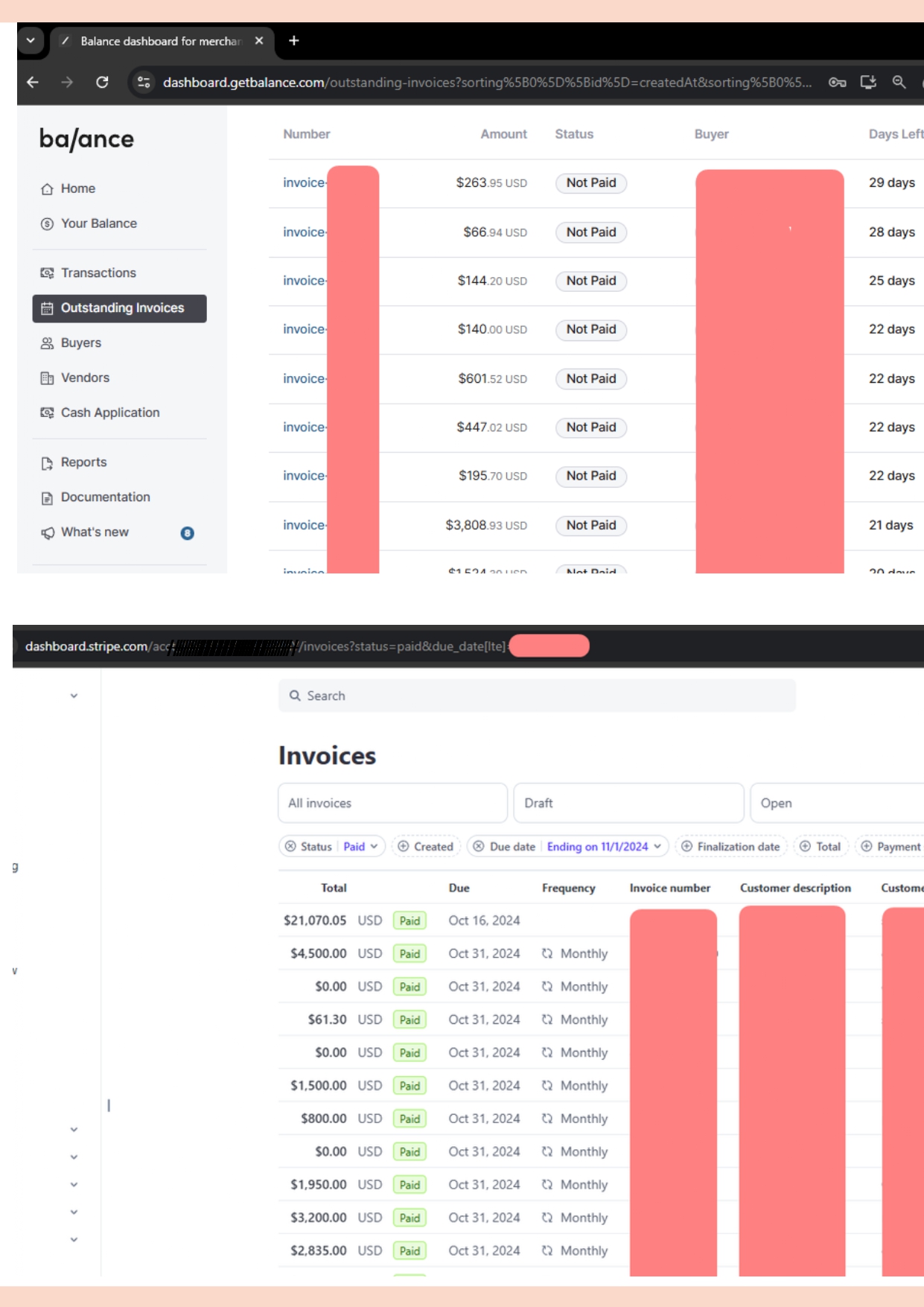924x1307 pixels.
Task: Add the Finalization date filter
Action: pyautogui.click(x=730, y=847)
